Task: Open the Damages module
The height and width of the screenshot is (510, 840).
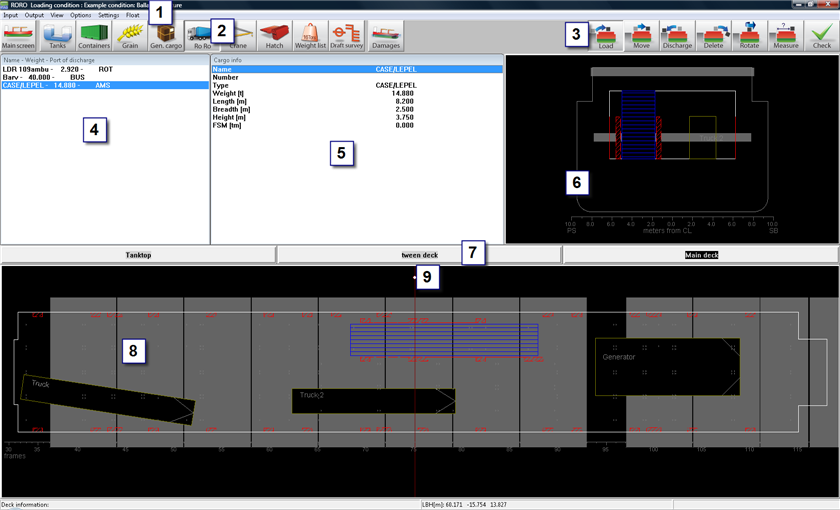Action: click(386, 36)
